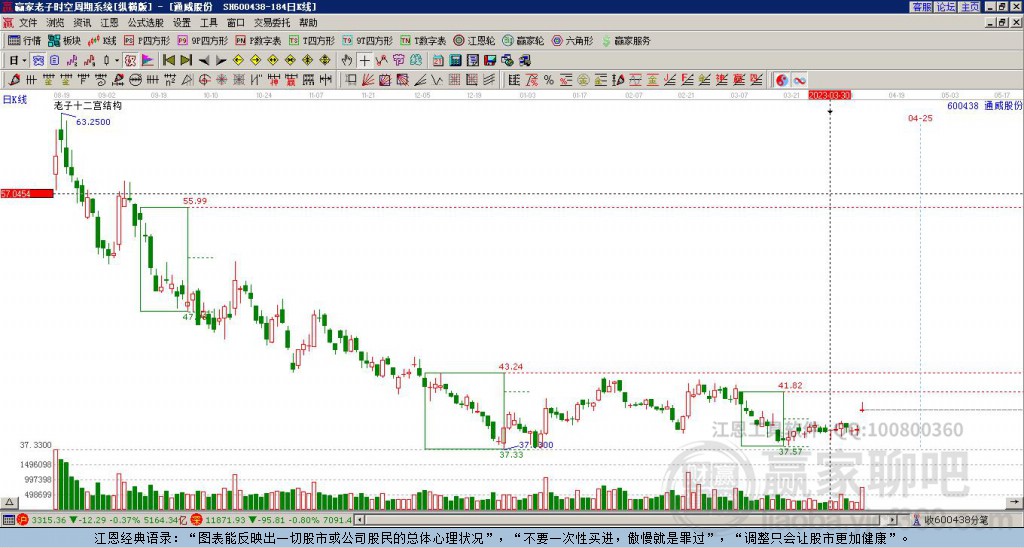Expand the candlestick style dropdown arrow
1024x548 pixels.
tap(116, 60)
